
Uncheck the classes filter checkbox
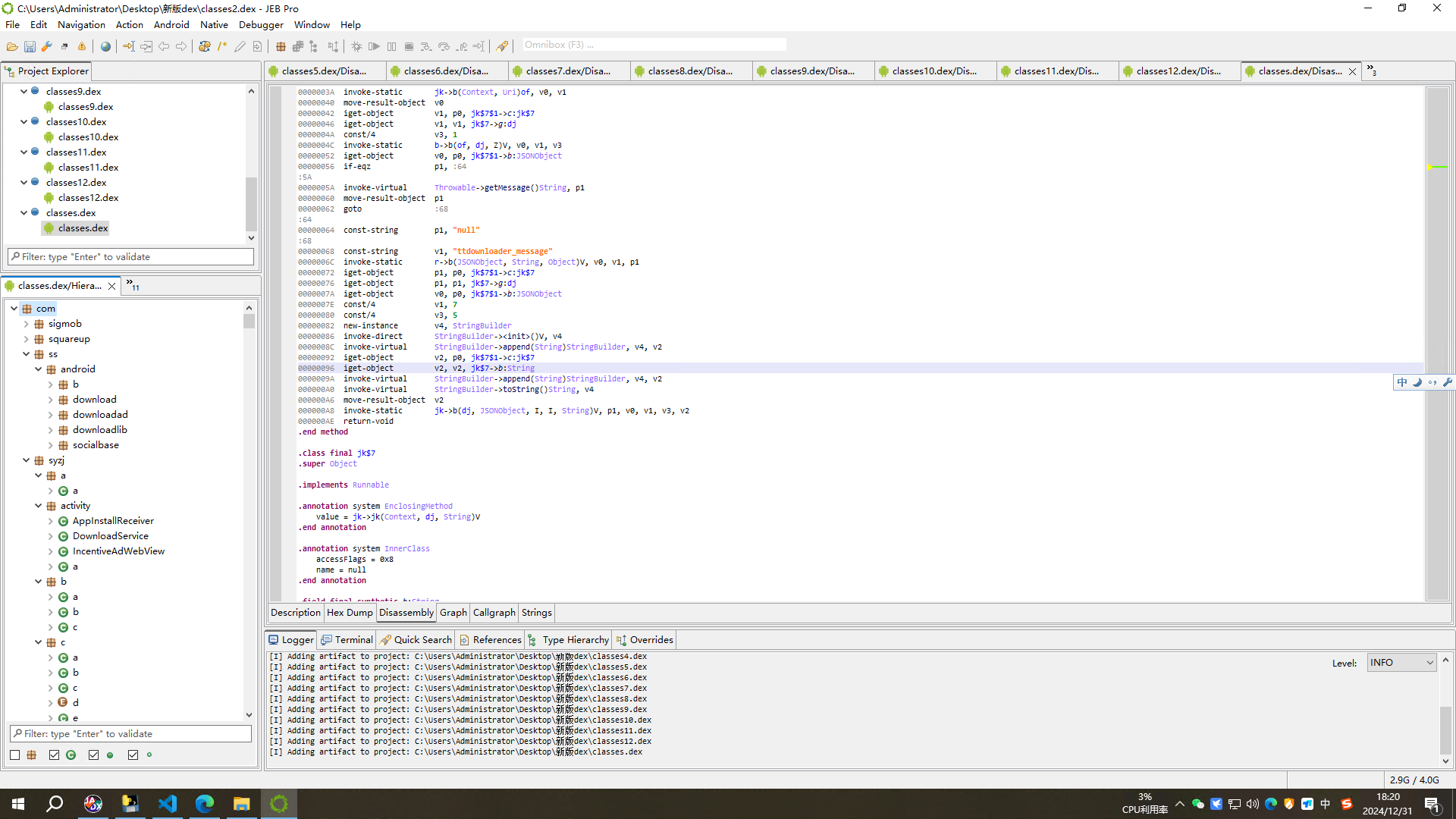coord(54,755)
